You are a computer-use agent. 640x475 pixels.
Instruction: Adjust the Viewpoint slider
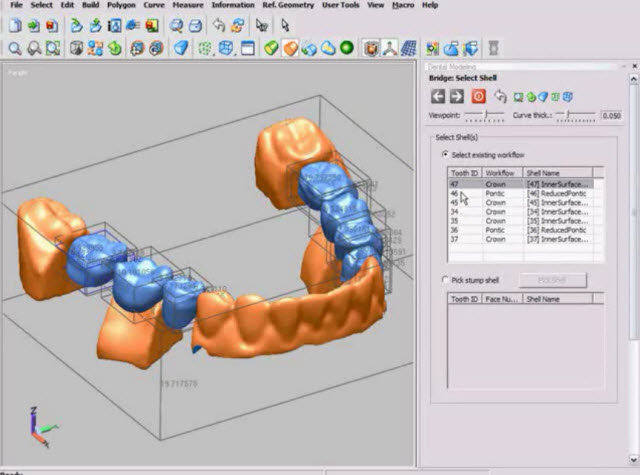[x=485, y=115]
